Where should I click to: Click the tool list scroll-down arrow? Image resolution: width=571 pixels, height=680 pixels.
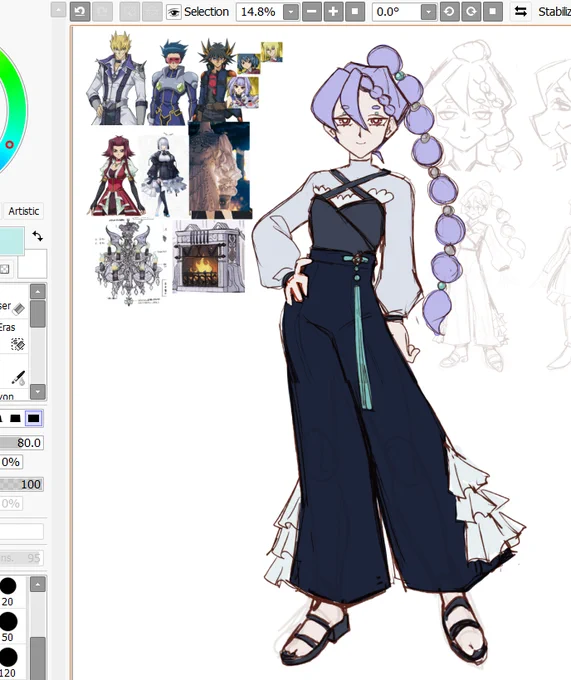(38, 391)
